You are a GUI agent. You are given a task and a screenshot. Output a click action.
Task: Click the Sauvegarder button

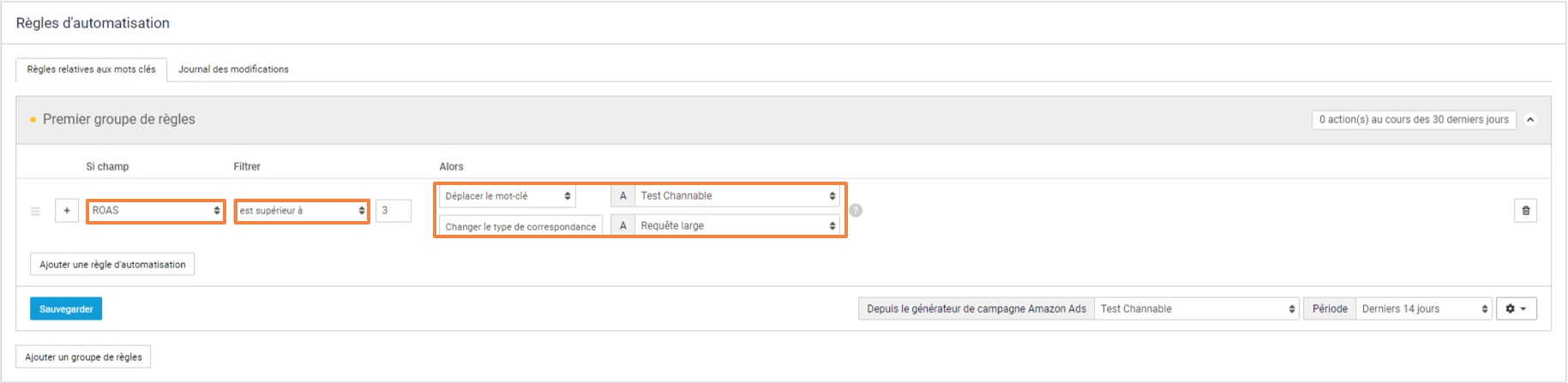point(66,309)
